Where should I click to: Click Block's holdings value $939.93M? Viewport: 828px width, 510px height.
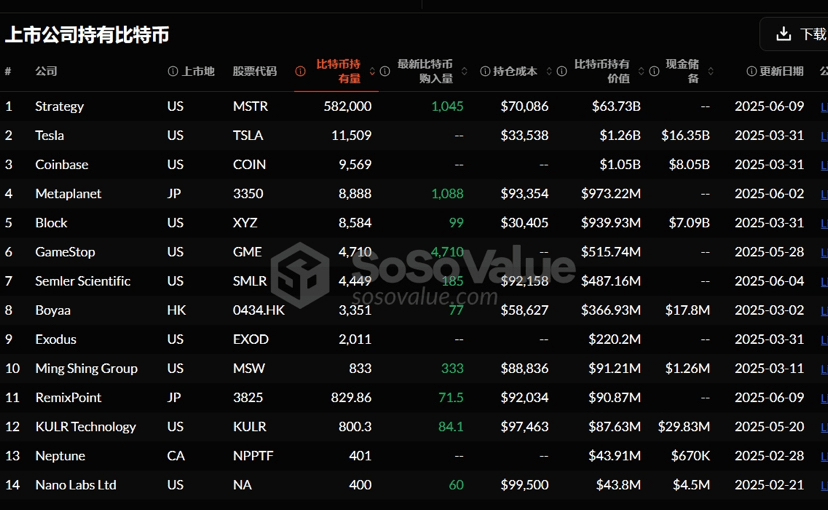pos(611,223)
